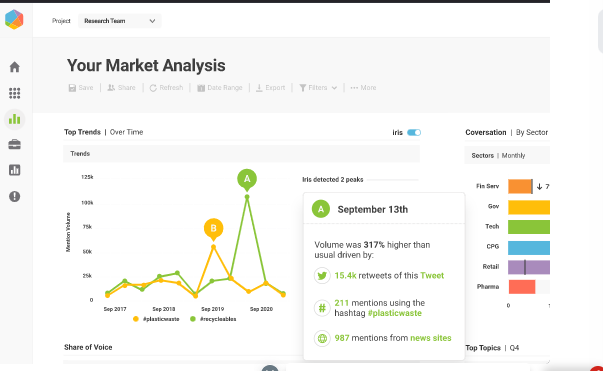Click the Twitter bird icon in popup
Viewport: 603px width, 371px height.
pyautogui.click(x=322, y=276)
